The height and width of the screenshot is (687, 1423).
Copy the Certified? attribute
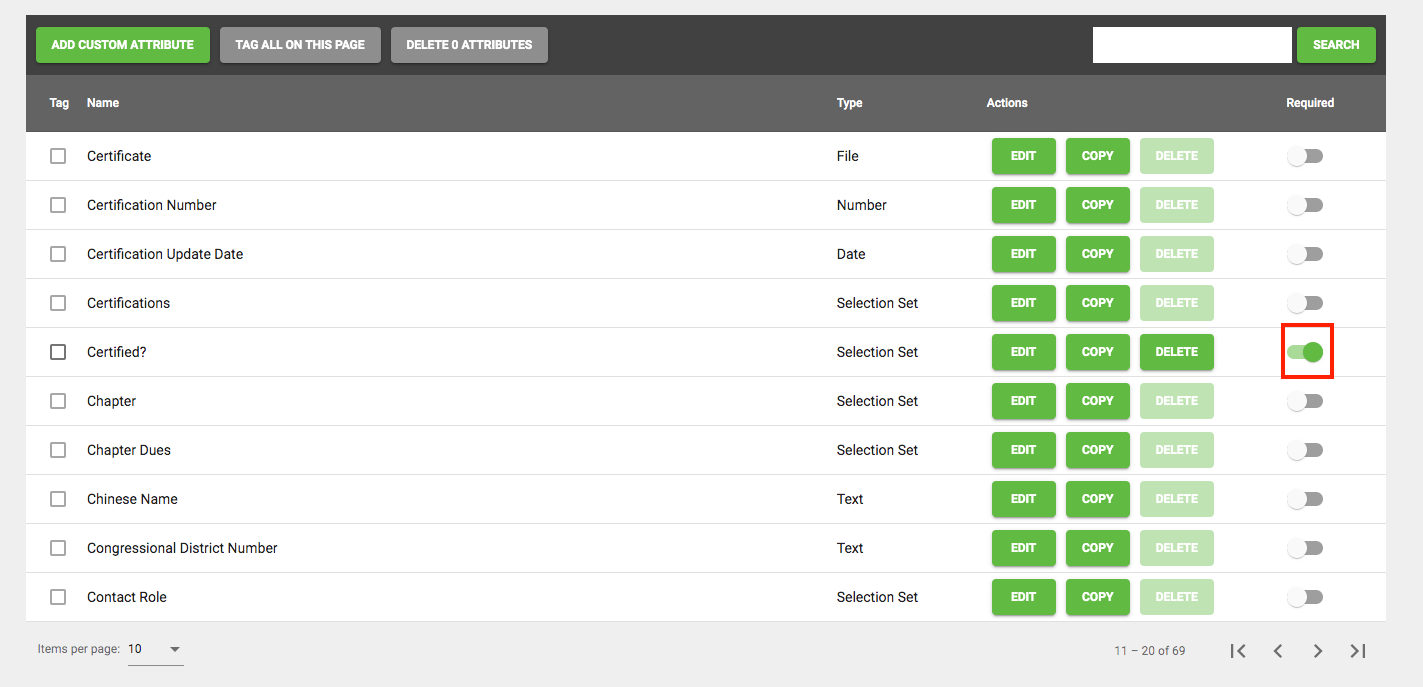(x=1098, y=352)
